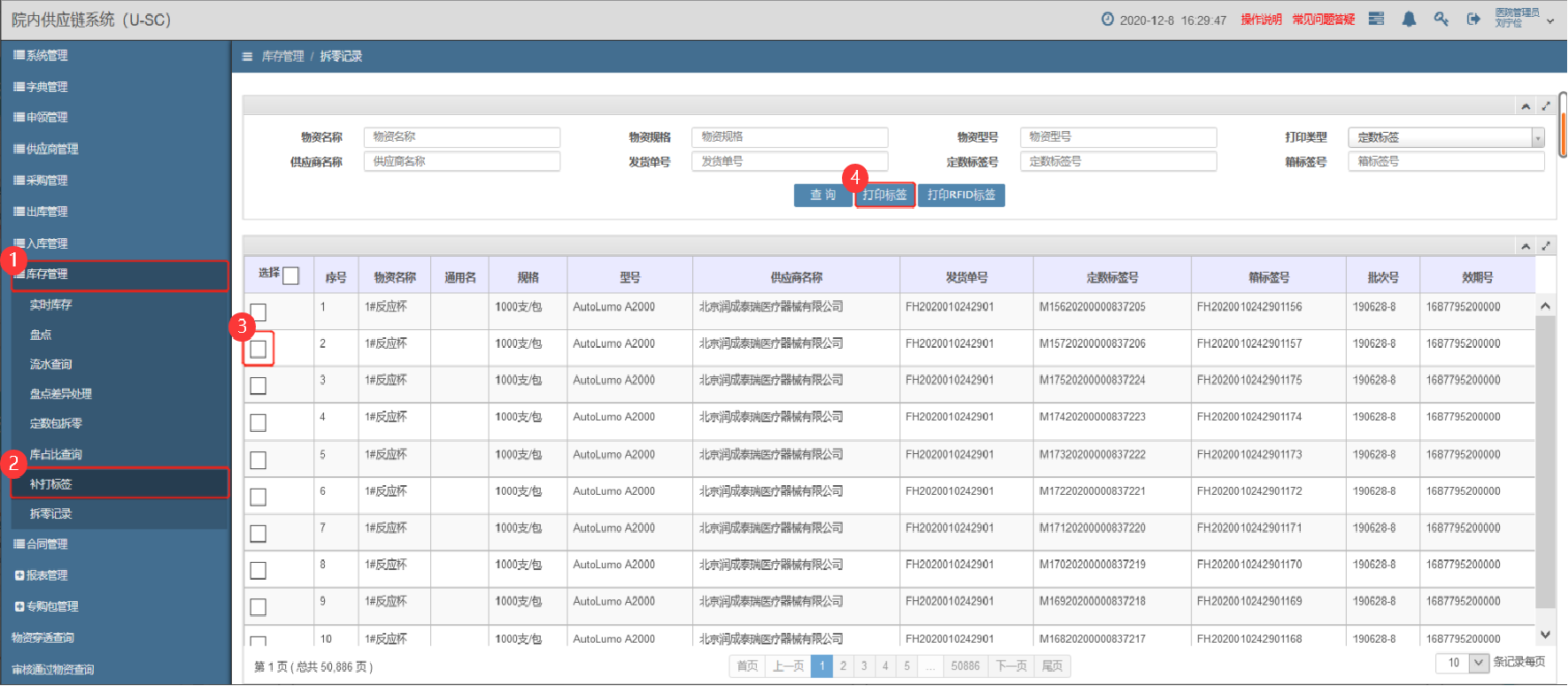Click the 打印标签 button
1568x686 pixels.
tap(884, 195)
